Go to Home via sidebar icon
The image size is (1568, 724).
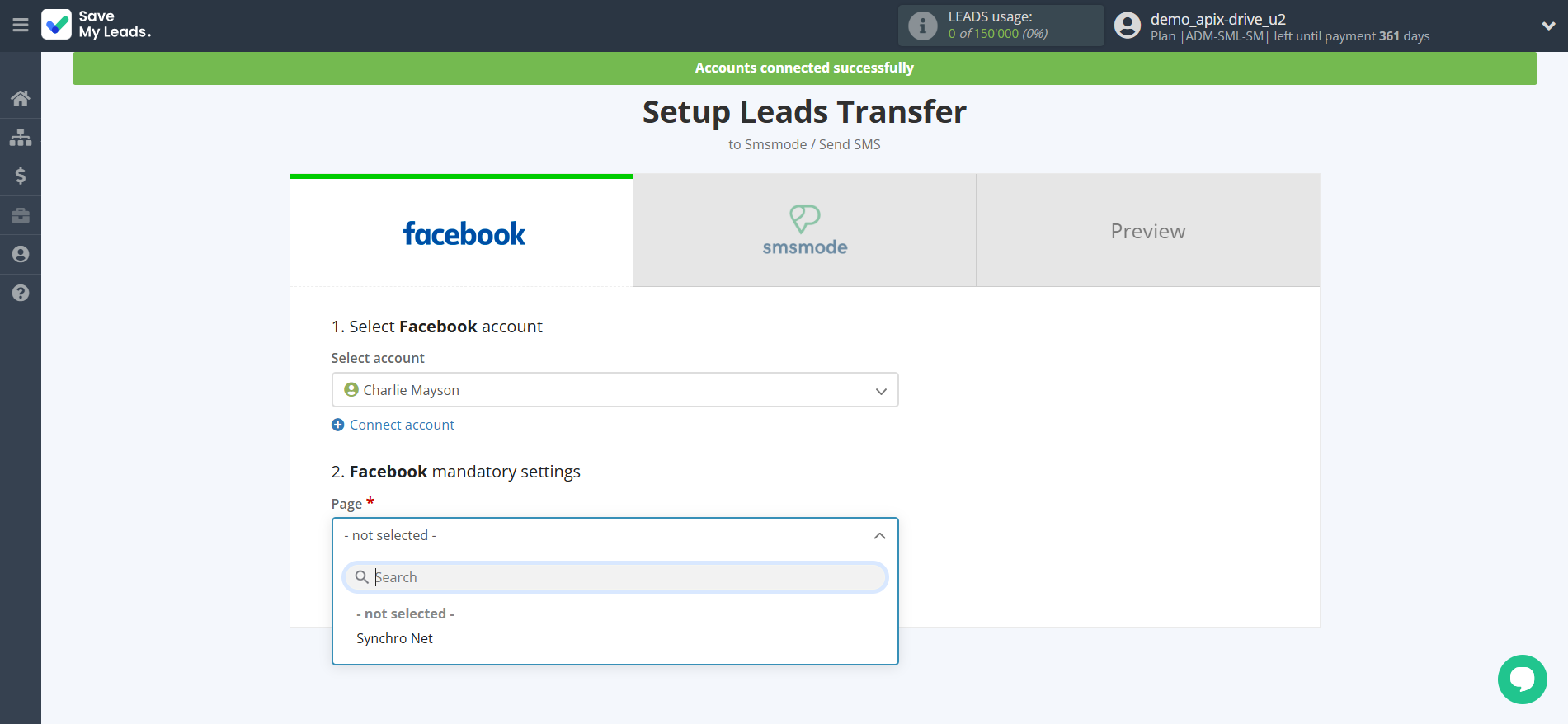21,98
